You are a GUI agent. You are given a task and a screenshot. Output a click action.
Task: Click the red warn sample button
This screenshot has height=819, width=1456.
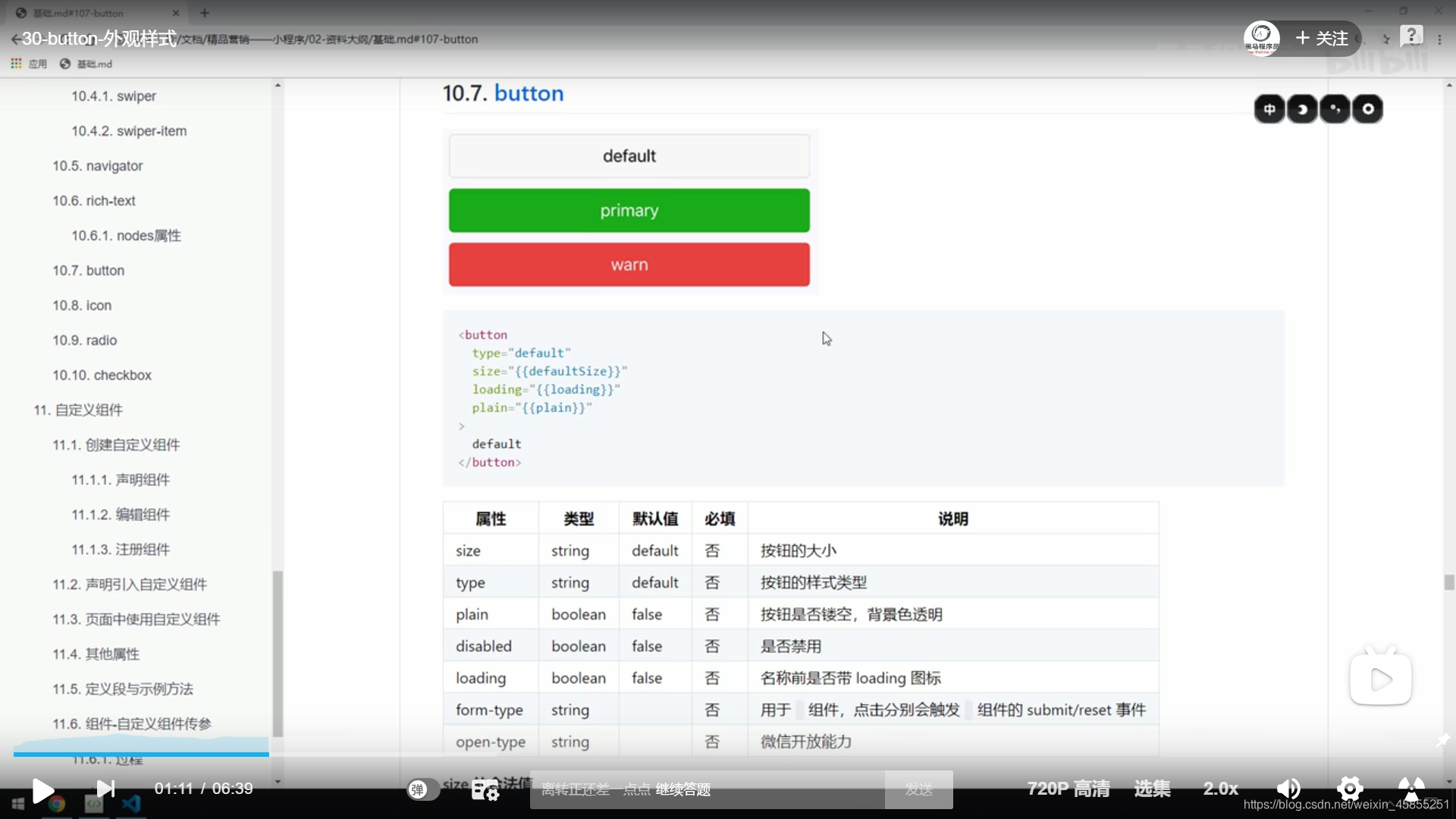point(629,265)
